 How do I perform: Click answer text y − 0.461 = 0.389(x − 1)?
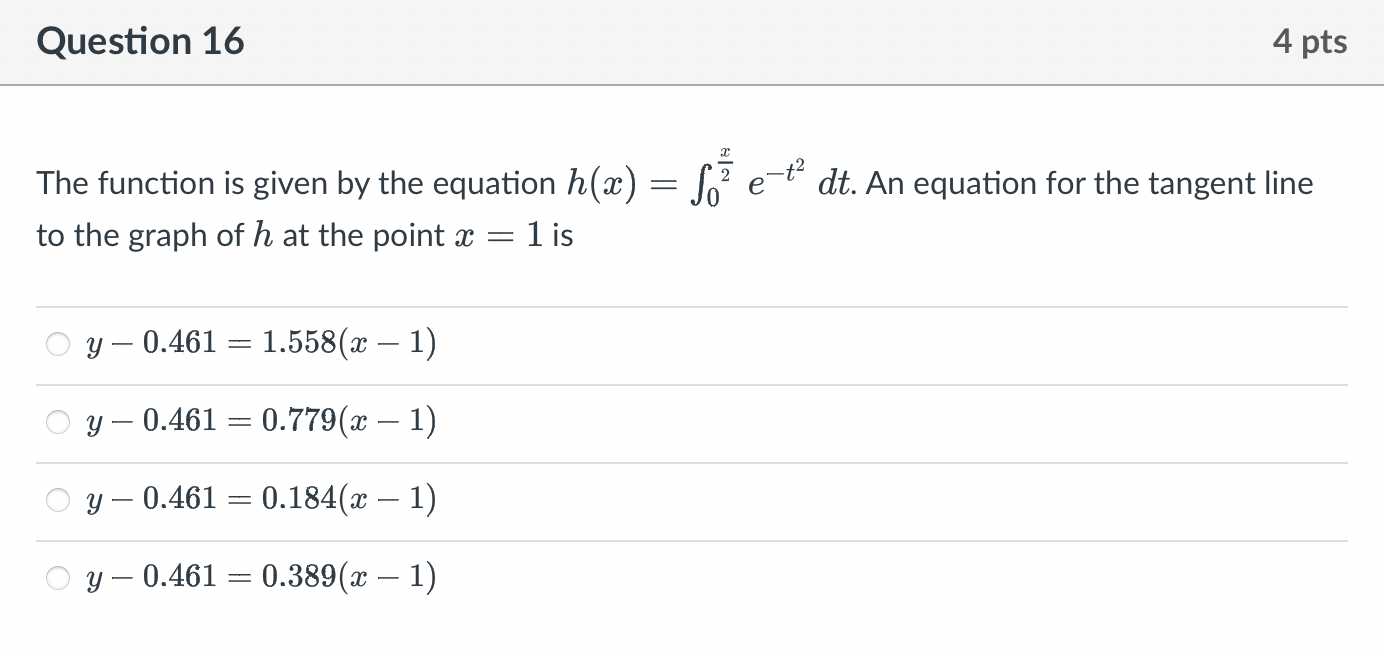[261, 578]
